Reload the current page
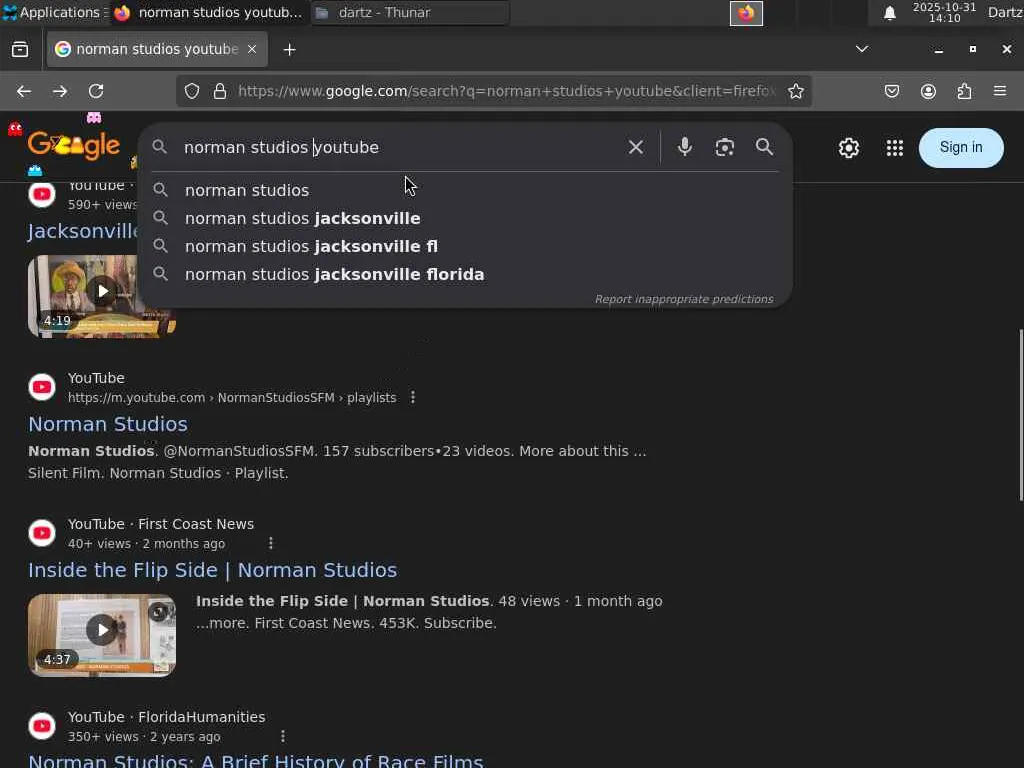This screenshot has width=1024, height=768. coord(96,91)
